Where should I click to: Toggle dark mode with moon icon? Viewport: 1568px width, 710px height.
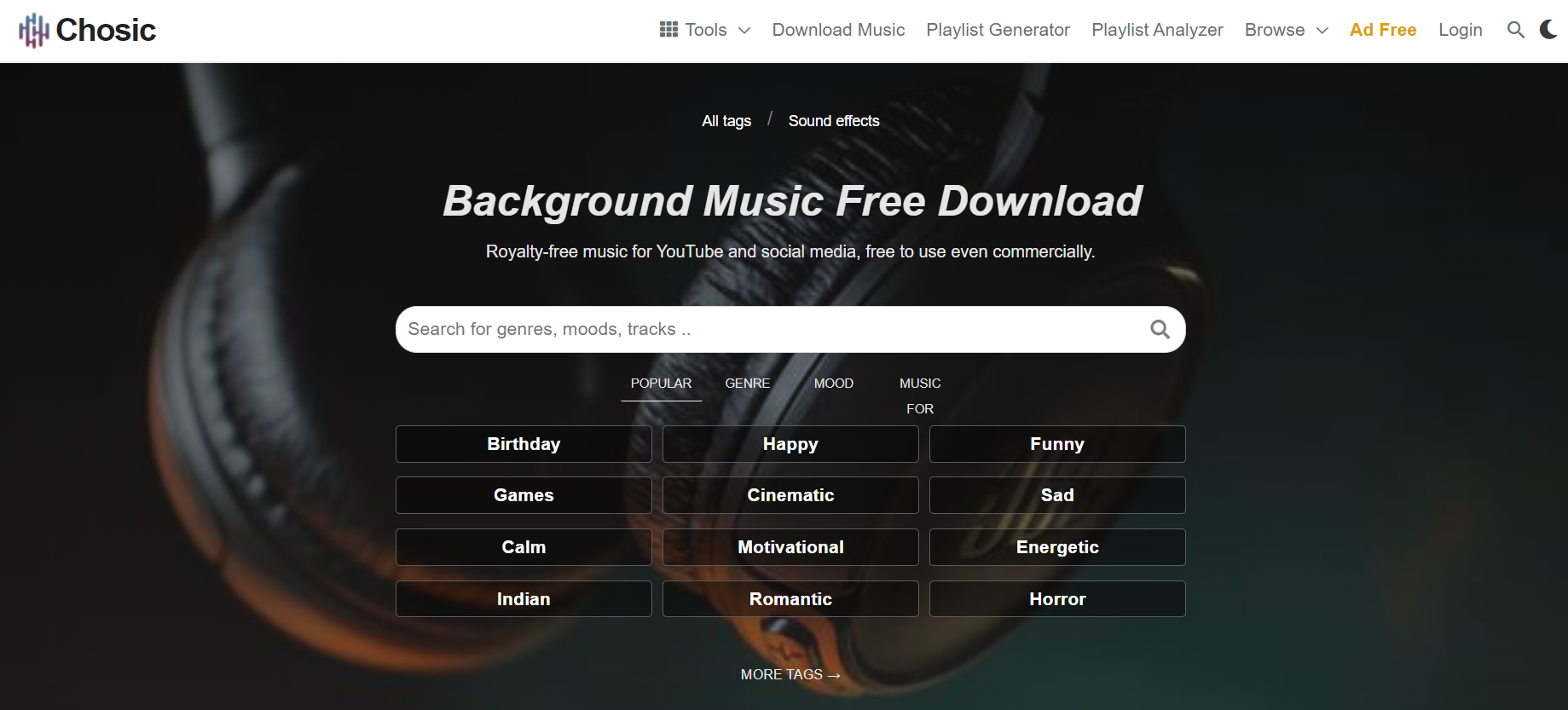(x=1548, y=30)
